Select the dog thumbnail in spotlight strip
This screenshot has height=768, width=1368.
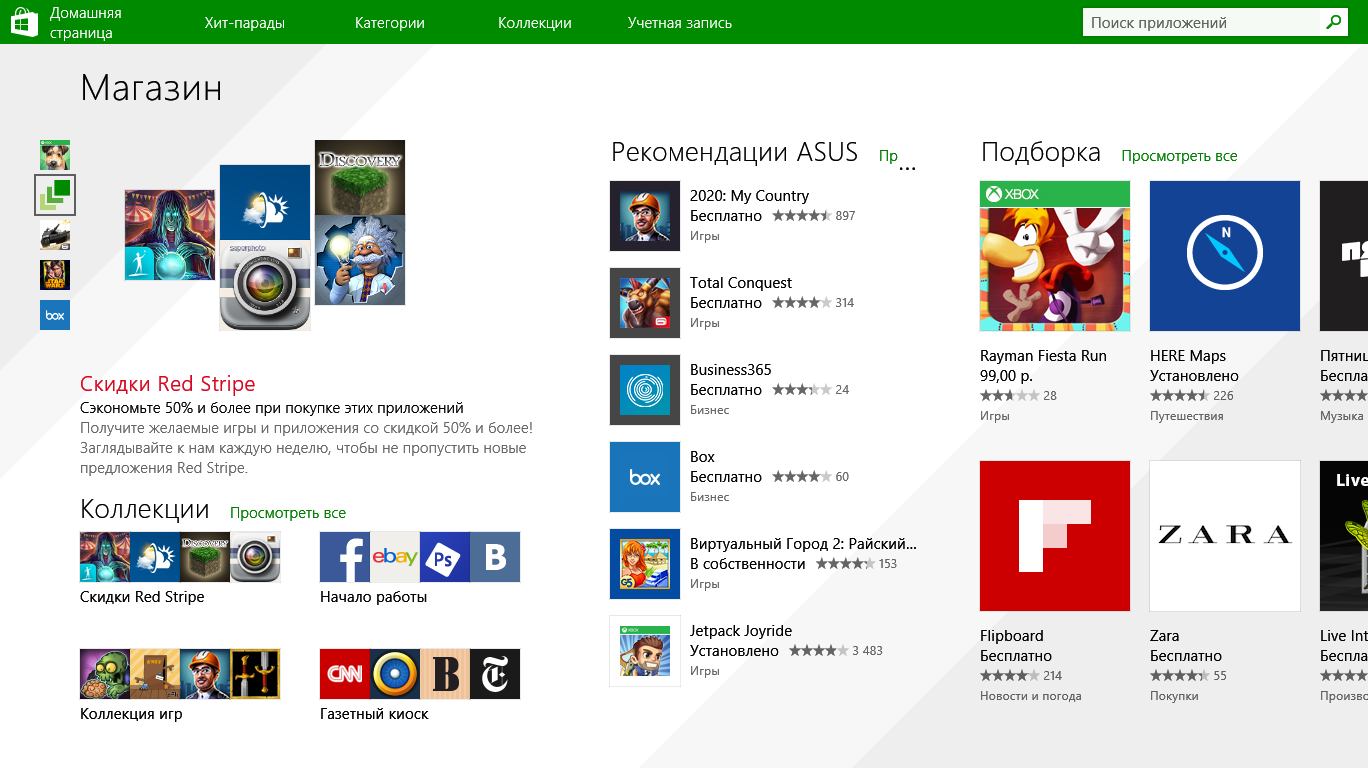pyautogui.click(x=55, y=155)
